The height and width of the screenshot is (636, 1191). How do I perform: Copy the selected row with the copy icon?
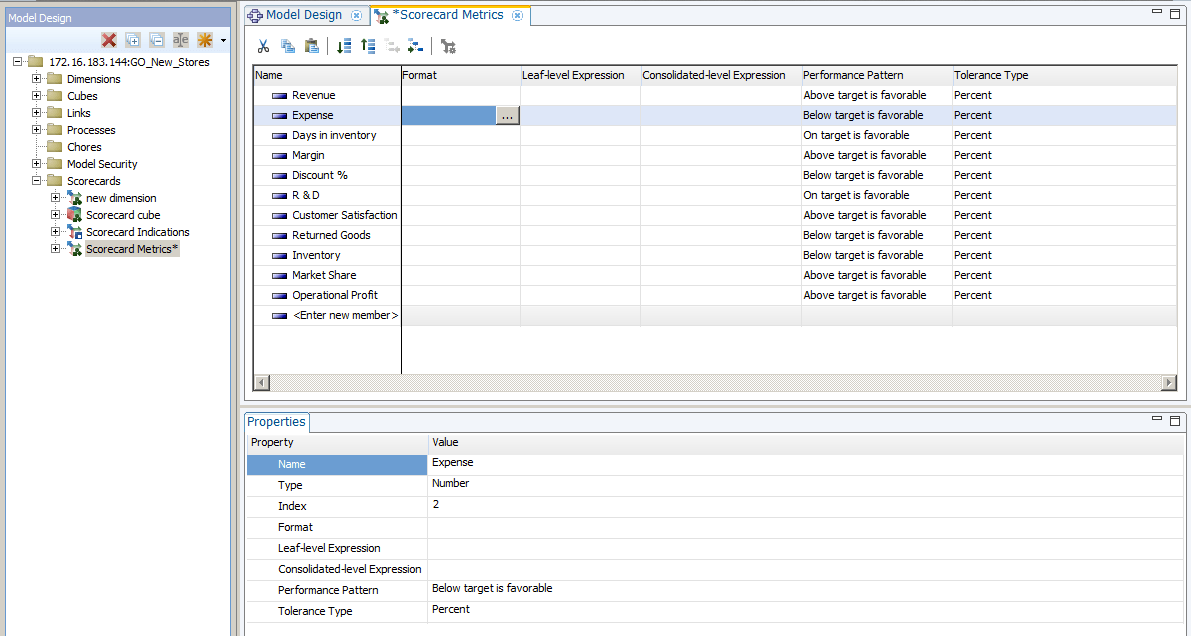coord(288,46)
